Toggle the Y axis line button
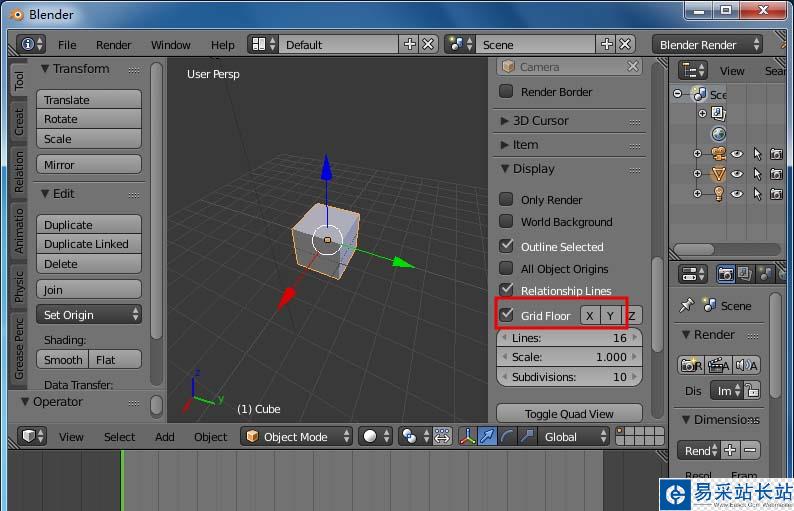 point(610,316)
